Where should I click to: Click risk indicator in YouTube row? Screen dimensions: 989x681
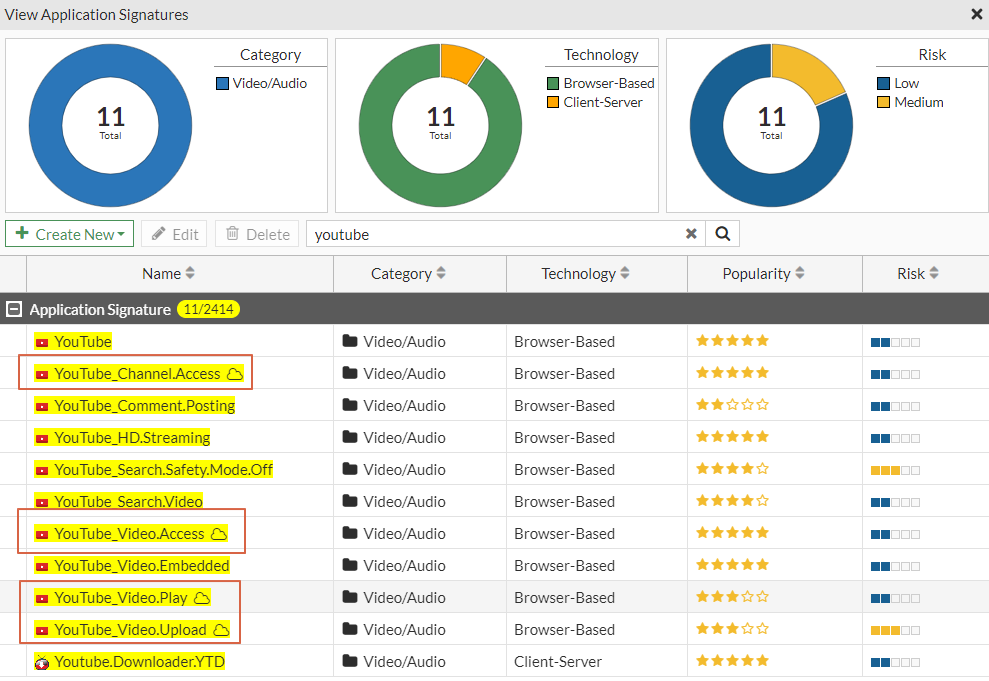point(895,342)
